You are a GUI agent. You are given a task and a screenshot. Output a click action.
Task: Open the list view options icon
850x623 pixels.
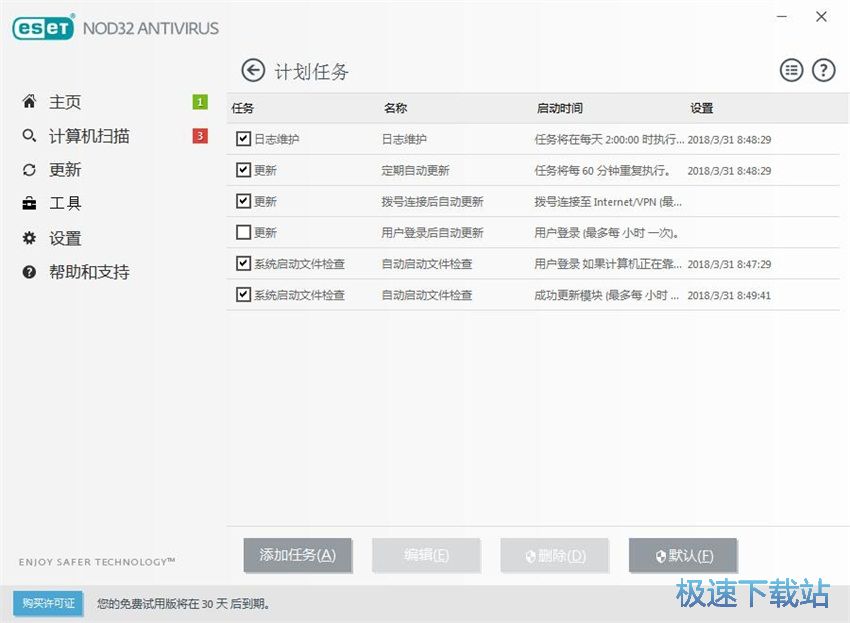click(x=791, y=70)
